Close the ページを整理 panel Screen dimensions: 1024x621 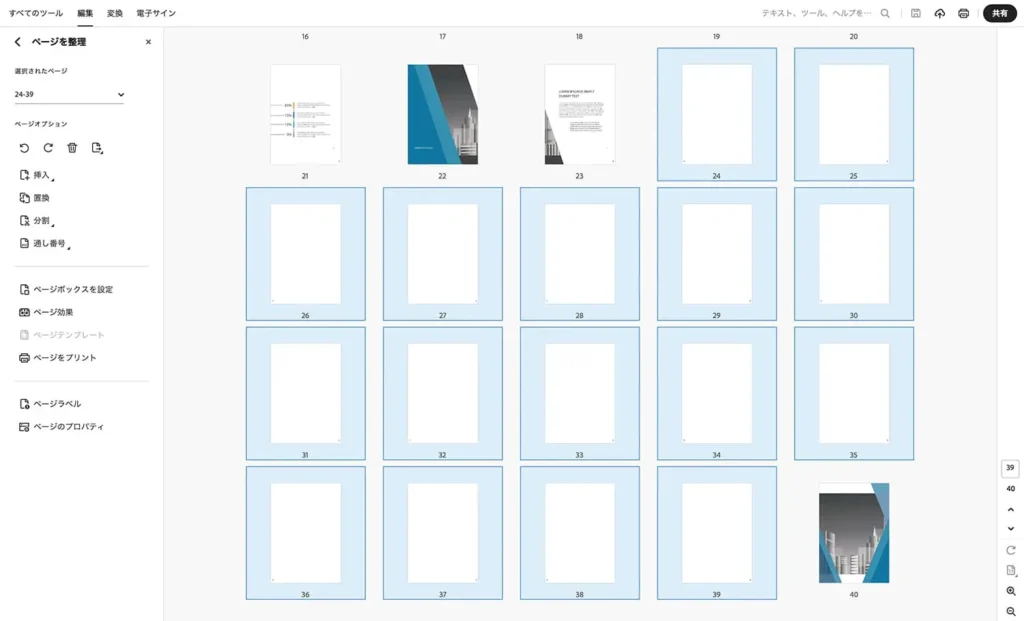[x=148, y=42]
